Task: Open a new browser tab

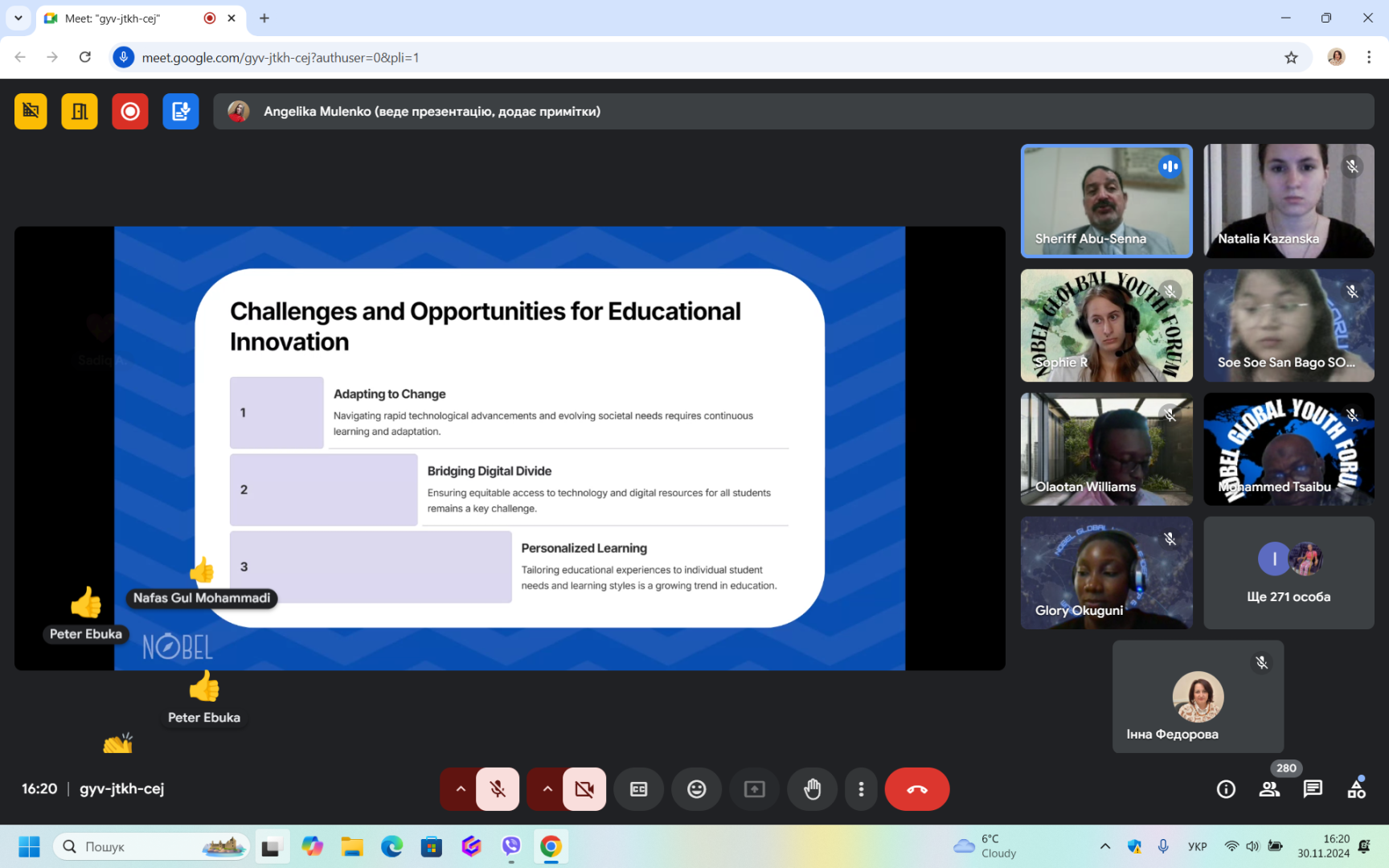Action: click(x=264, y=18)
